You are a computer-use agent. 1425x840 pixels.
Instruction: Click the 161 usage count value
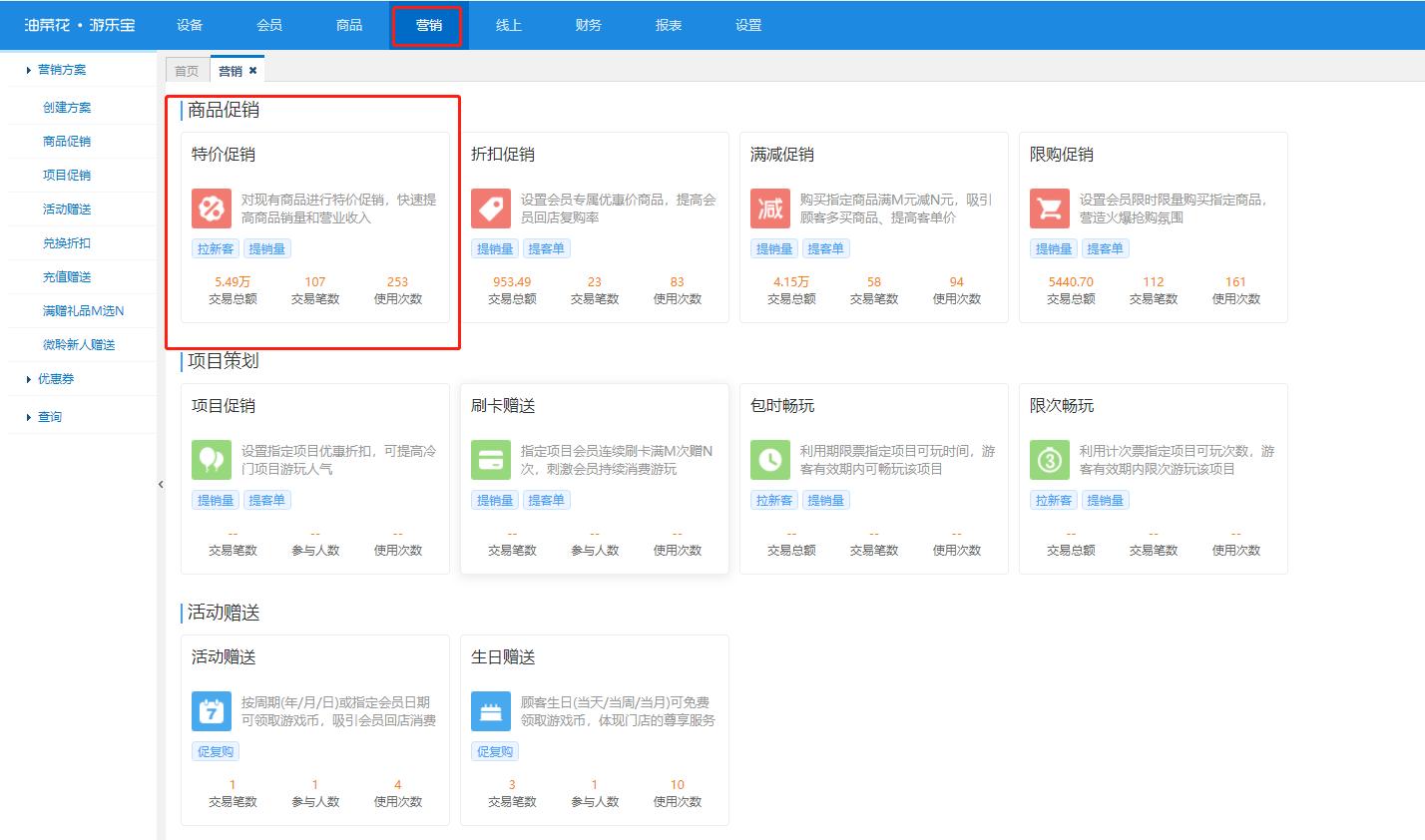pos(1235,282)
